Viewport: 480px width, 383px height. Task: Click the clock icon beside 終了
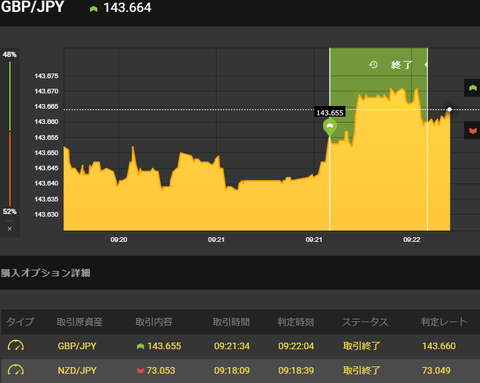point(373,64)
